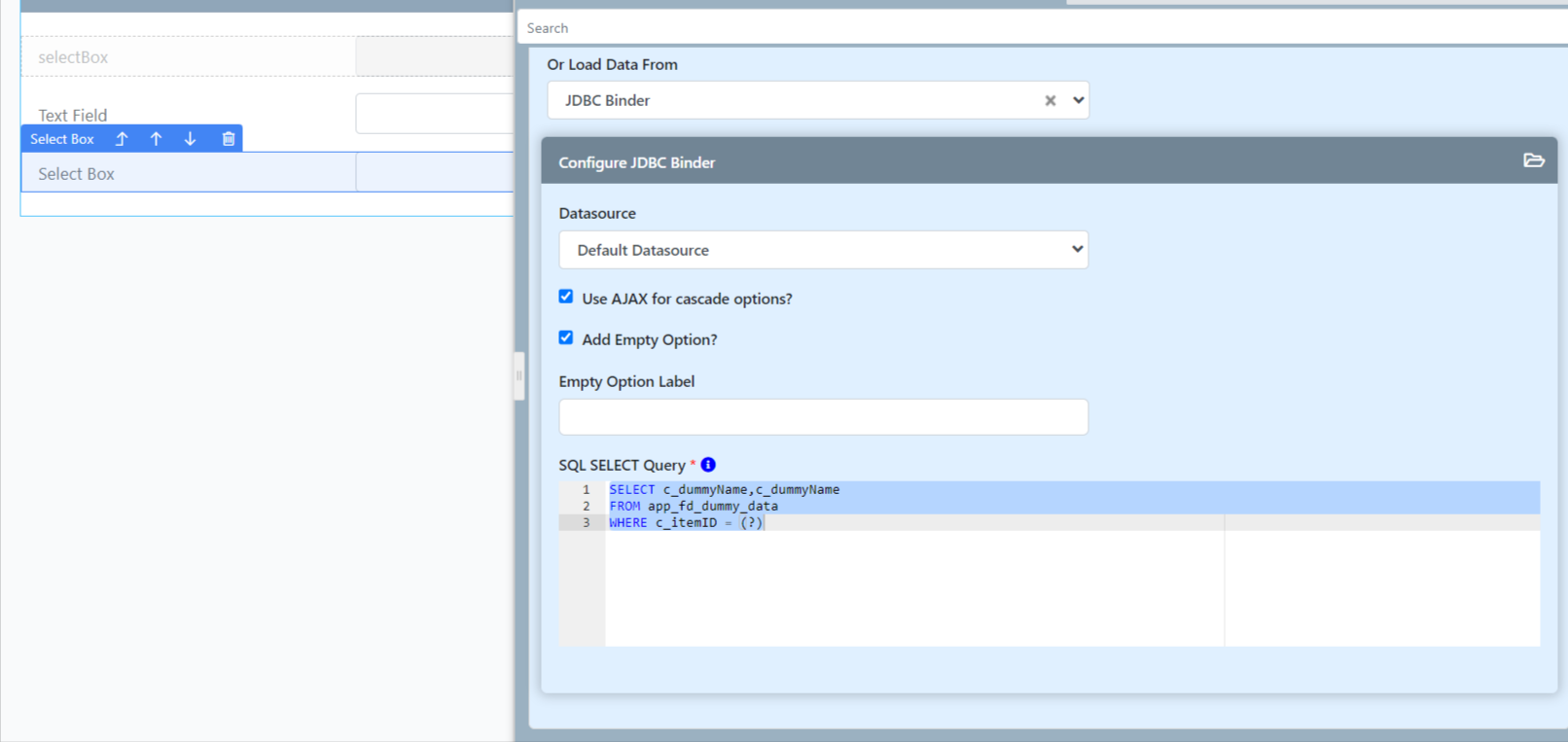Uncheck Use AJAX for cascade options
Viewport: 1568px width, 742px height.
click(566, 297)
